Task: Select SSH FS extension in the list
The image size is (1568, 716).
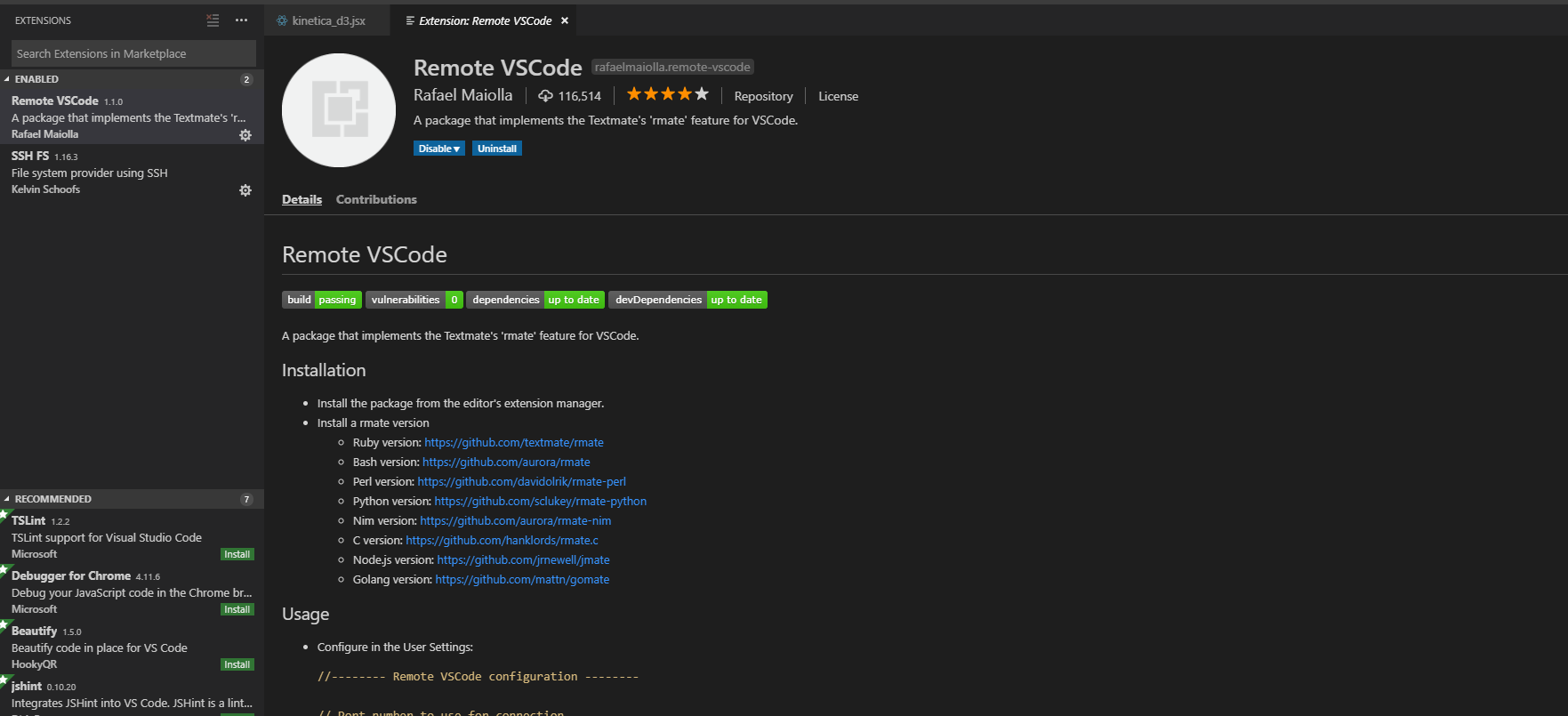Action: point(132,173)
